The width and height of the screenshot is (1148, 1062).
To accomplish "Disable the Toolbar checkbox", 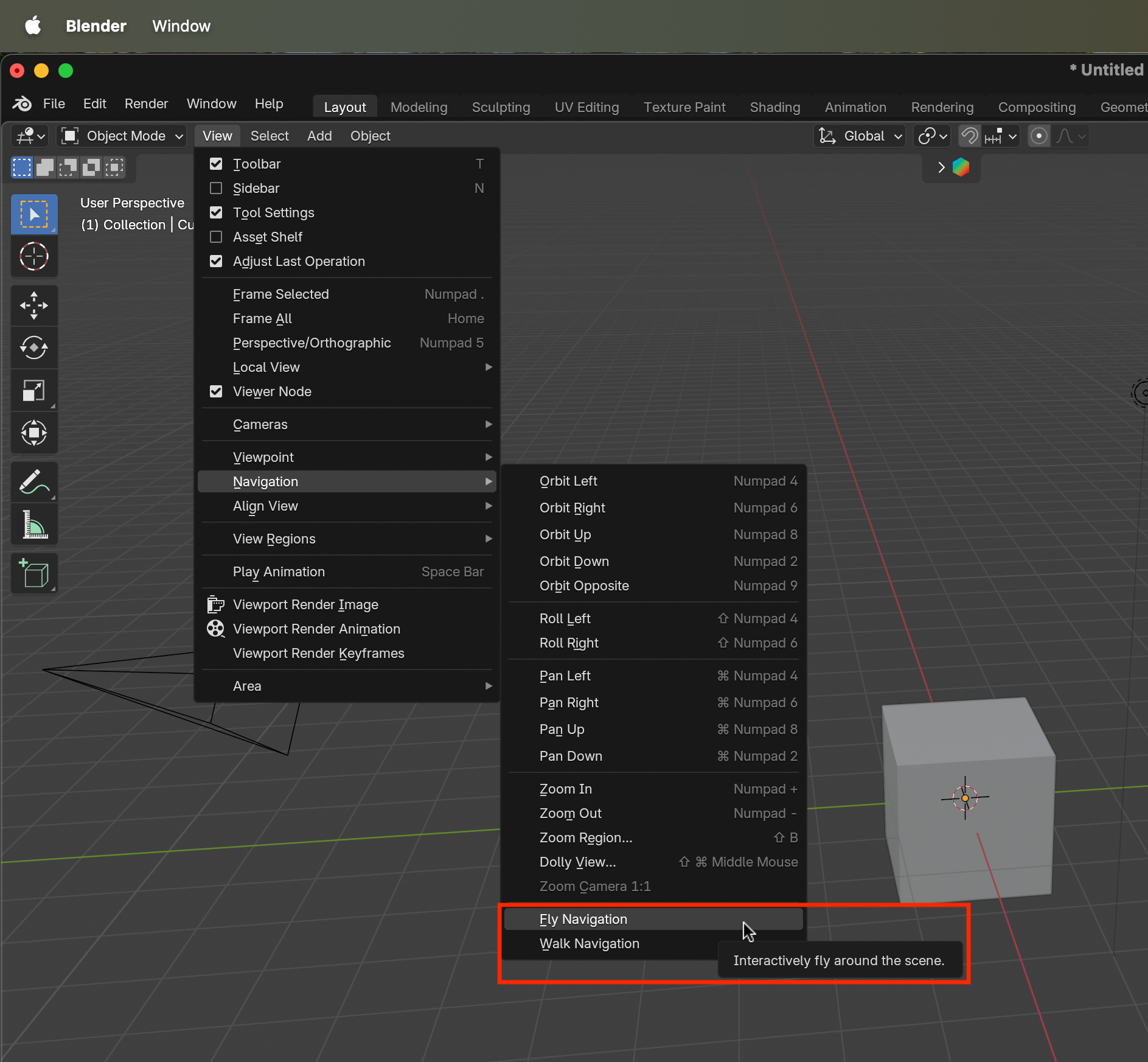I will point(216,164).
